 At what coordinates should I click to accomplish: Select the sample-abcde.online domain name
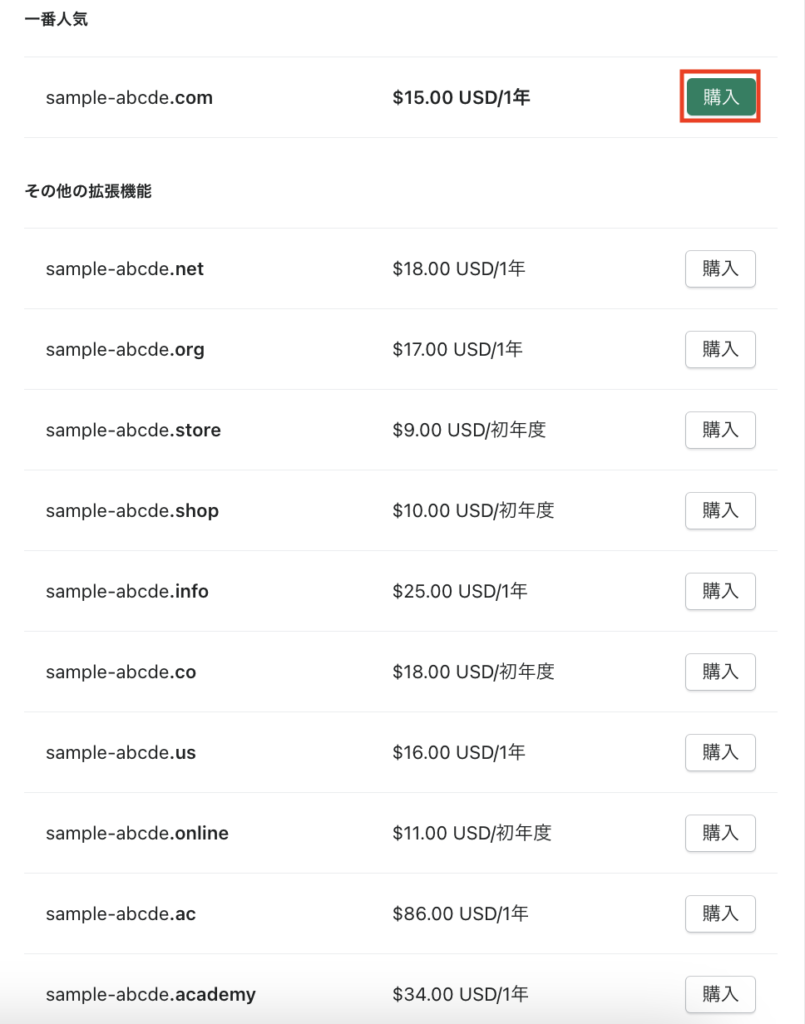click(137, 833)
